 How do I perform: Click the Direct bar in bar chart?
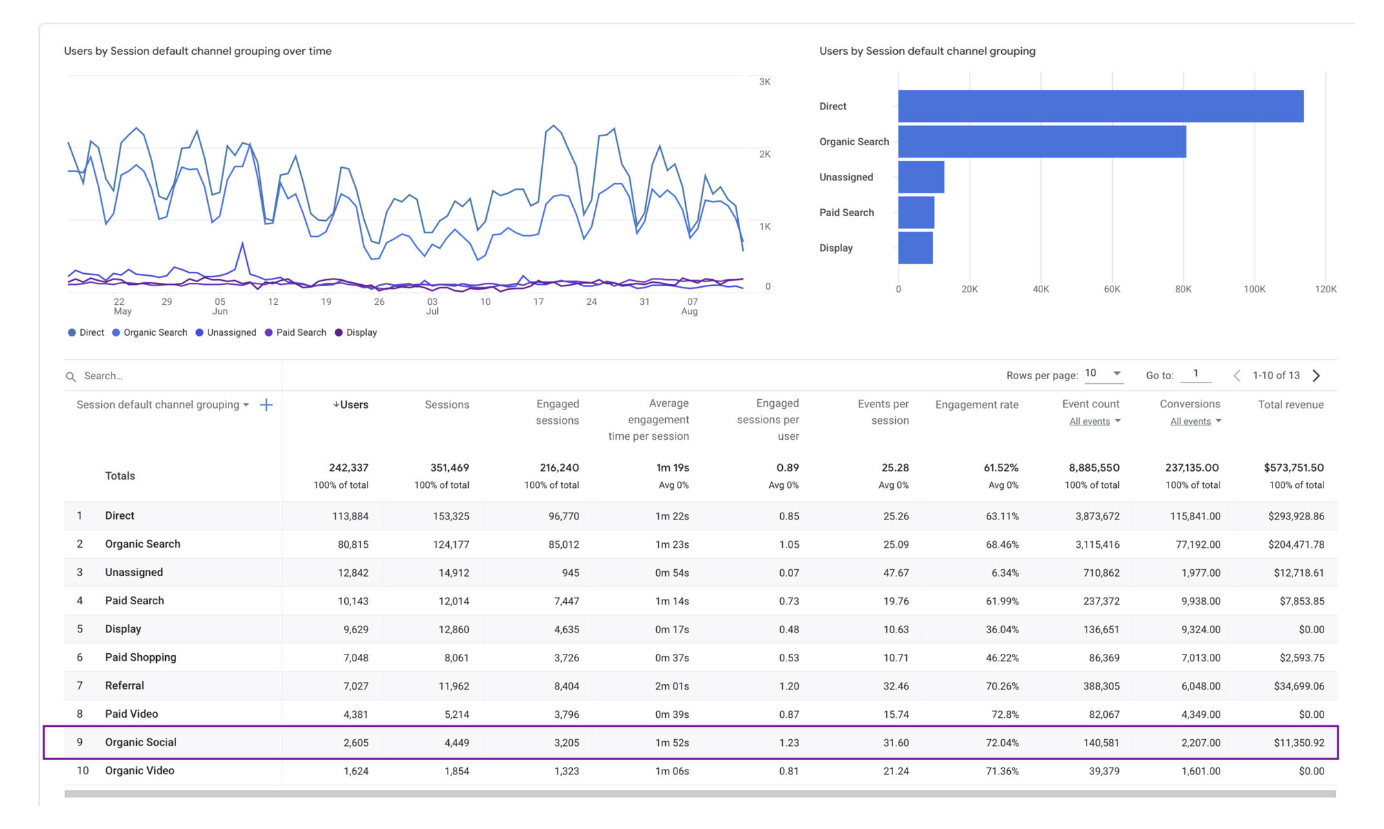point(1100,106)
